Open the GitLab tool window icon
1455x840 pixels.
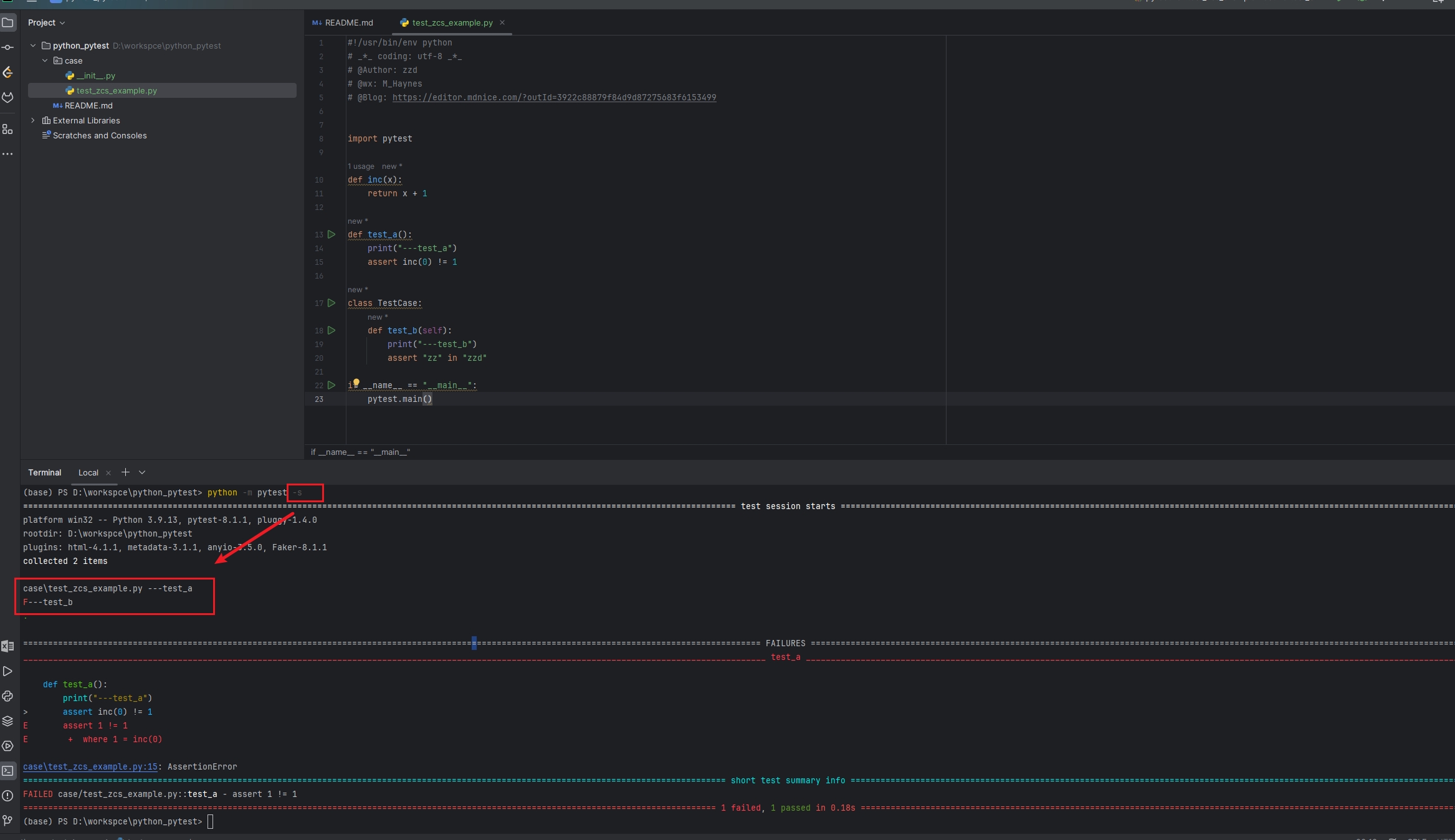tap(7, 97)
